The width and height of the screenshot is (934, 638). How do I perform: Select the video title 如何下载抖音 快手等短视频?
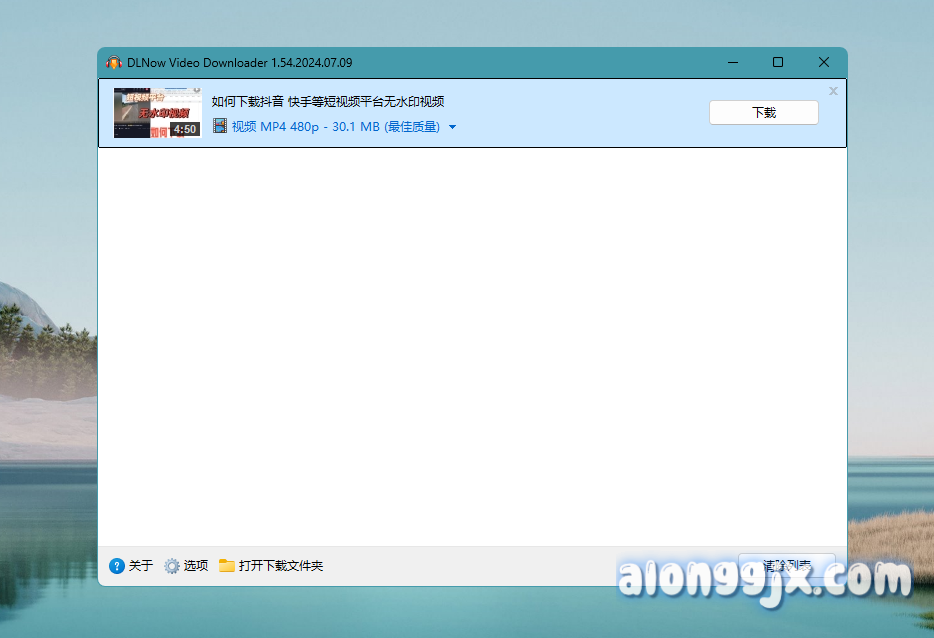(x=328, y=101)
